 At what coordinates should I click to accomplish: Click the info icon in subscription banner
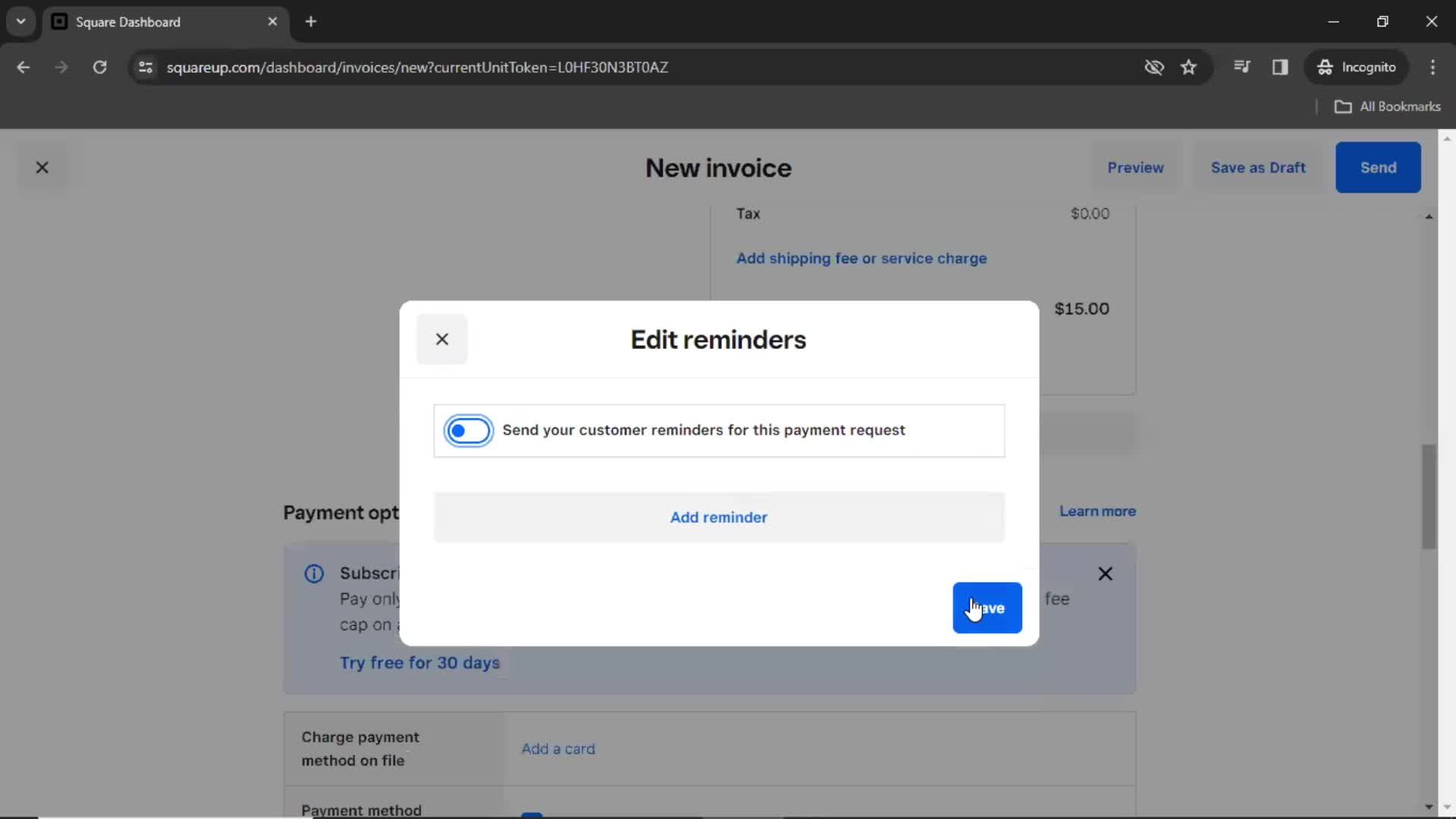click(314, 573)
